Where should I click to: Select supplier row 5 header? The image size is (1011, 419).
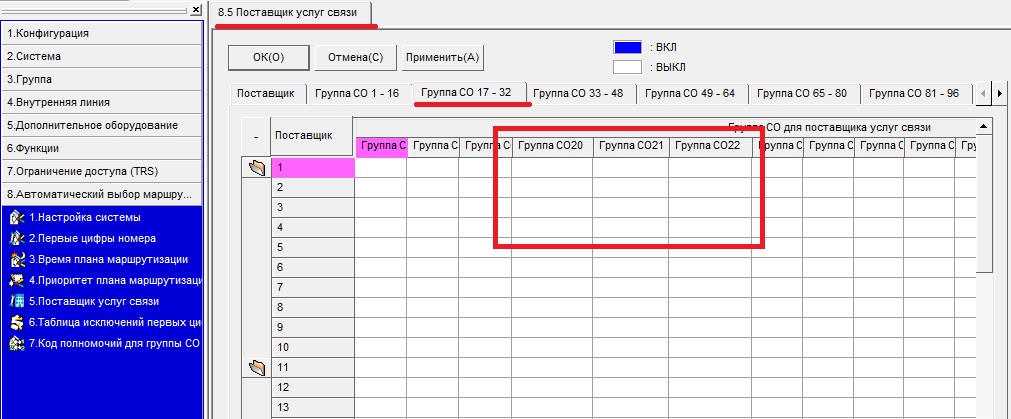(x=313, y=248)
